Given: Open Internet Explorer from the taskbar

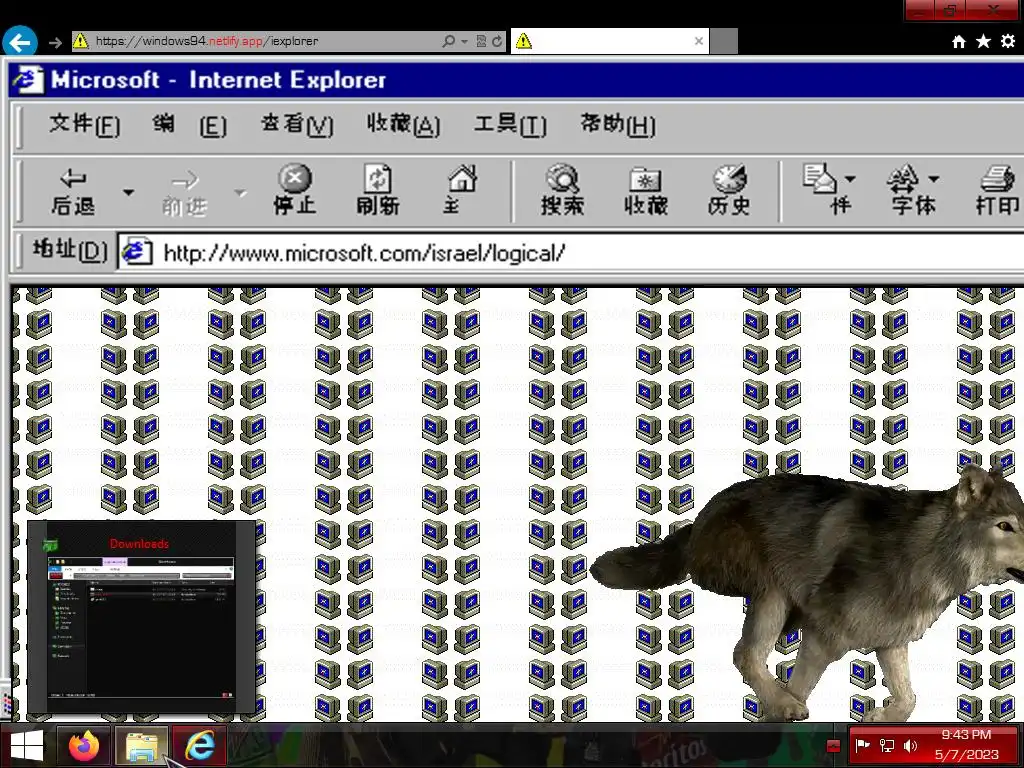Looking at the screenshot, I should click(x=199, y=746).
